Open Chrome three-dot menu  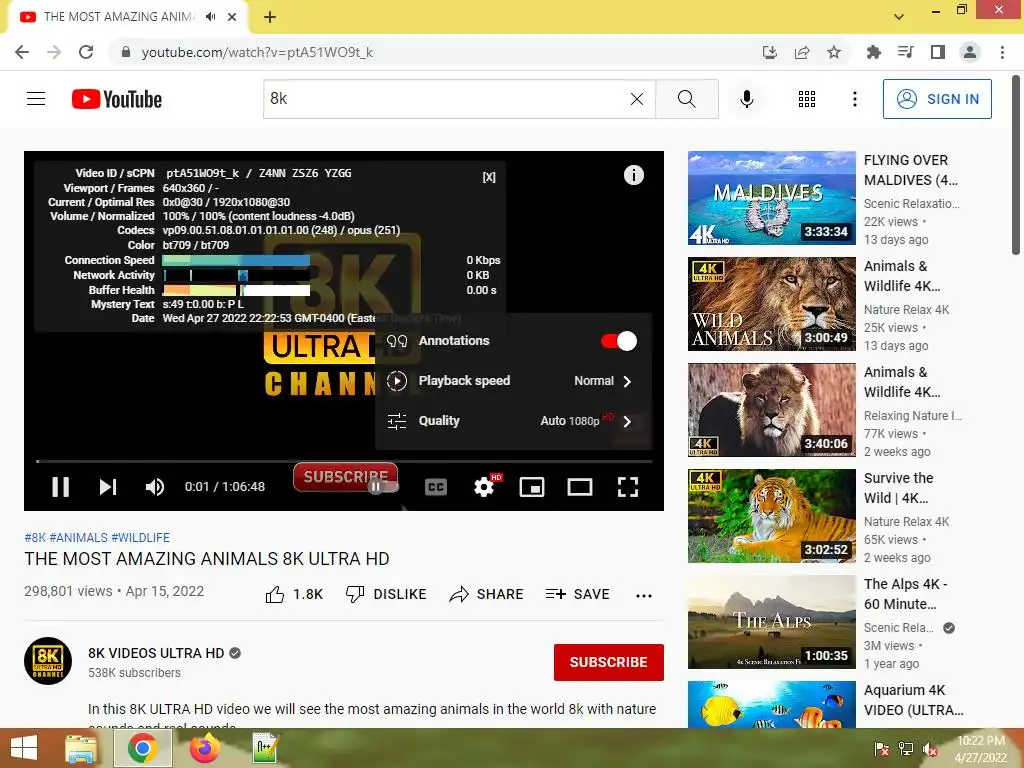pyautogui.click(x=1002, y=52)
